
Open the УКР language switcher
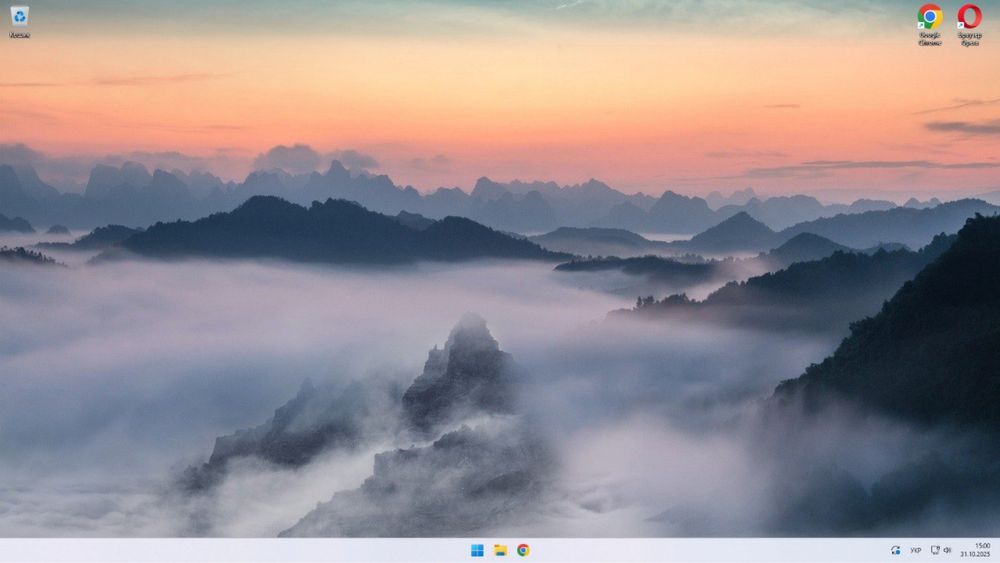point(916,550)
